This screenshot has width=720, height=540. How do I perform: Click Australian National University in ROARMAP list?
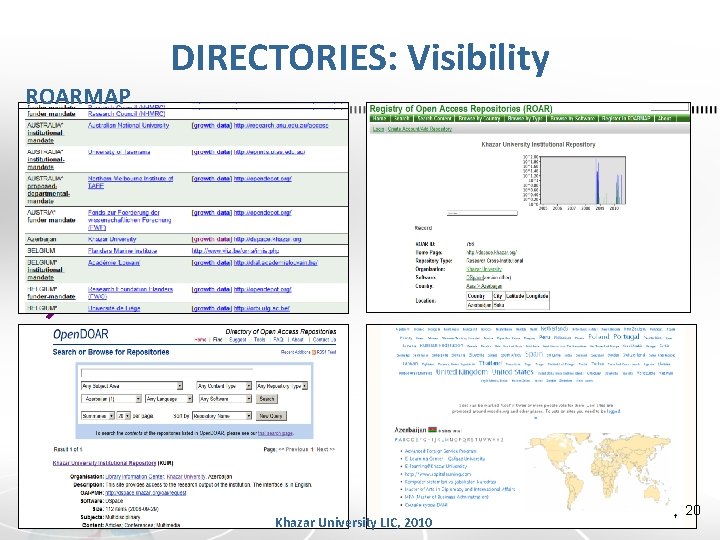(129, 125)
